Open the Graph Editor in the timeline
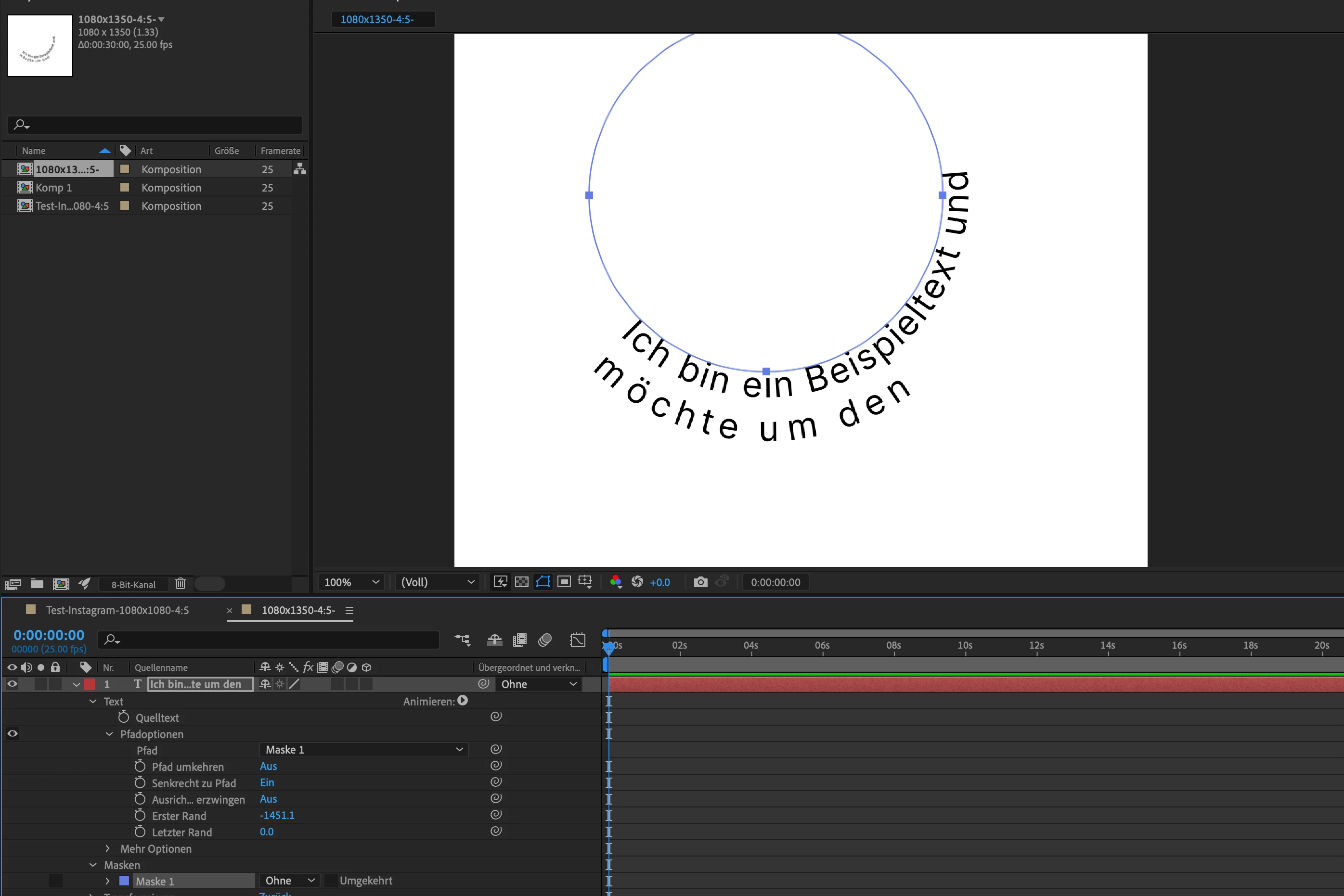The image size is (1344, 896). pos(577,640)
